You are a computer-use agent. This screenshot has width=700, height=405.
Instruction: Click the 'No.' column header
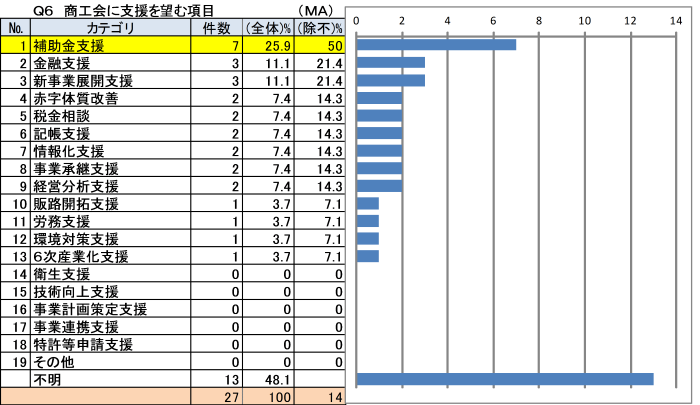pos(16,28)
